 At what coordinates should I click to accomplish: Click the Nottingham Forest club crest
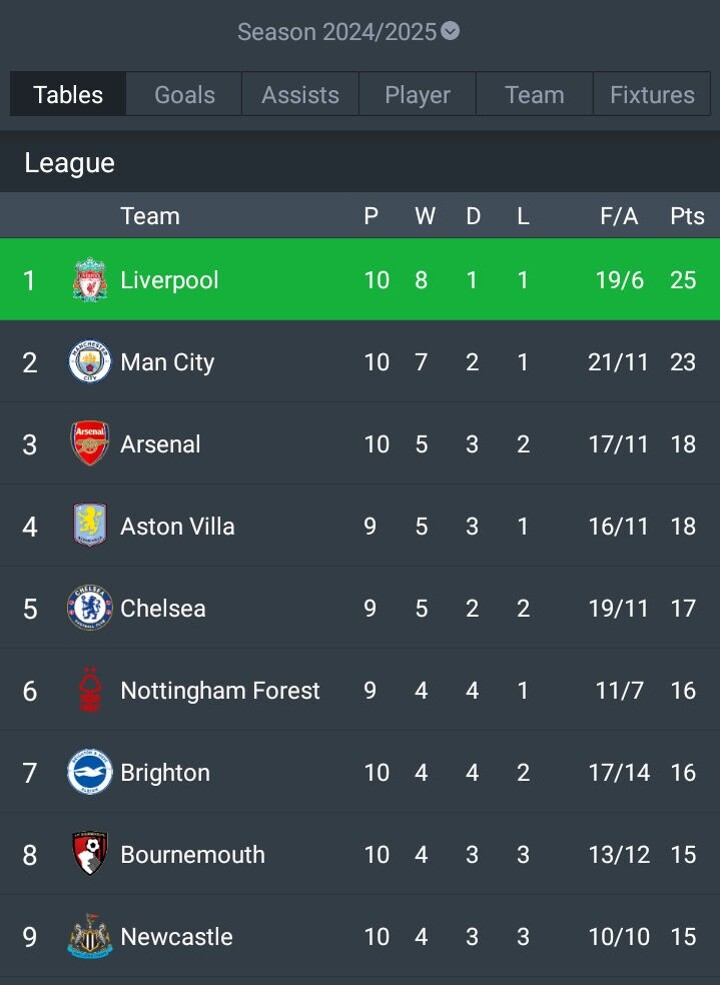[90, 690]
